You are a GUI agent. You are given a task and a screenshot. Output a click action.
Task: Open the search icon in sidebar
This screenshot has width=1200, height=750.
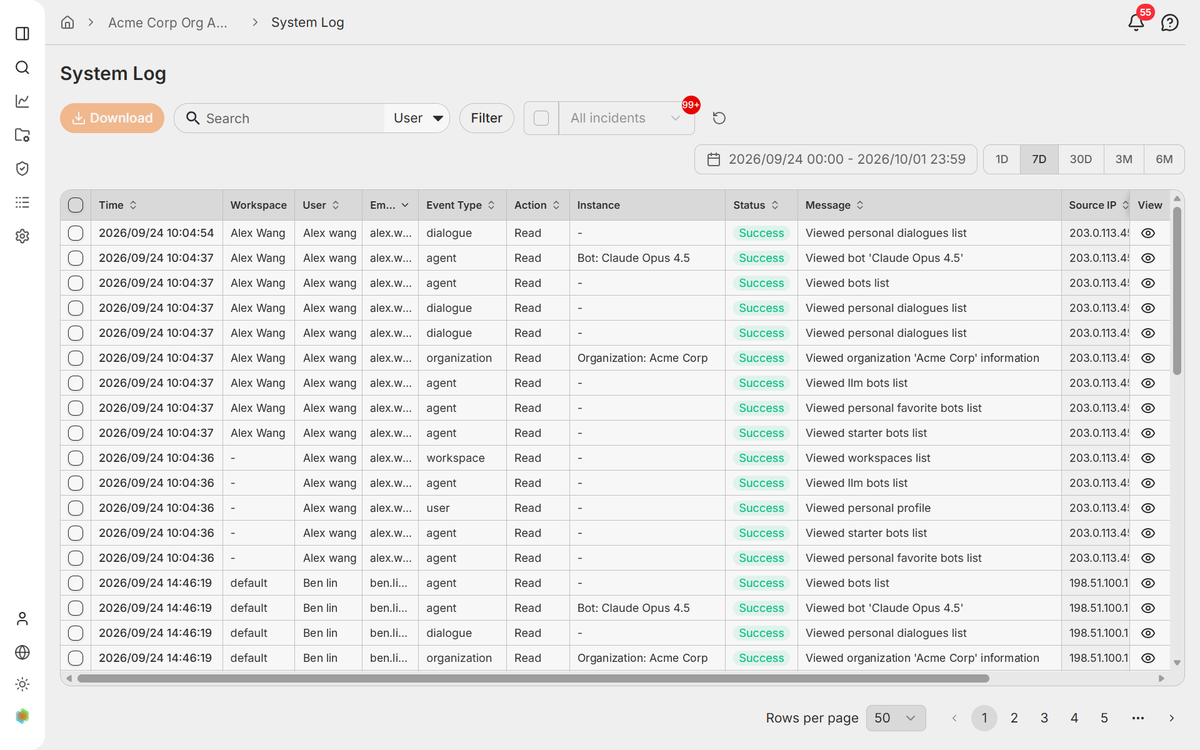coord(22,68)
